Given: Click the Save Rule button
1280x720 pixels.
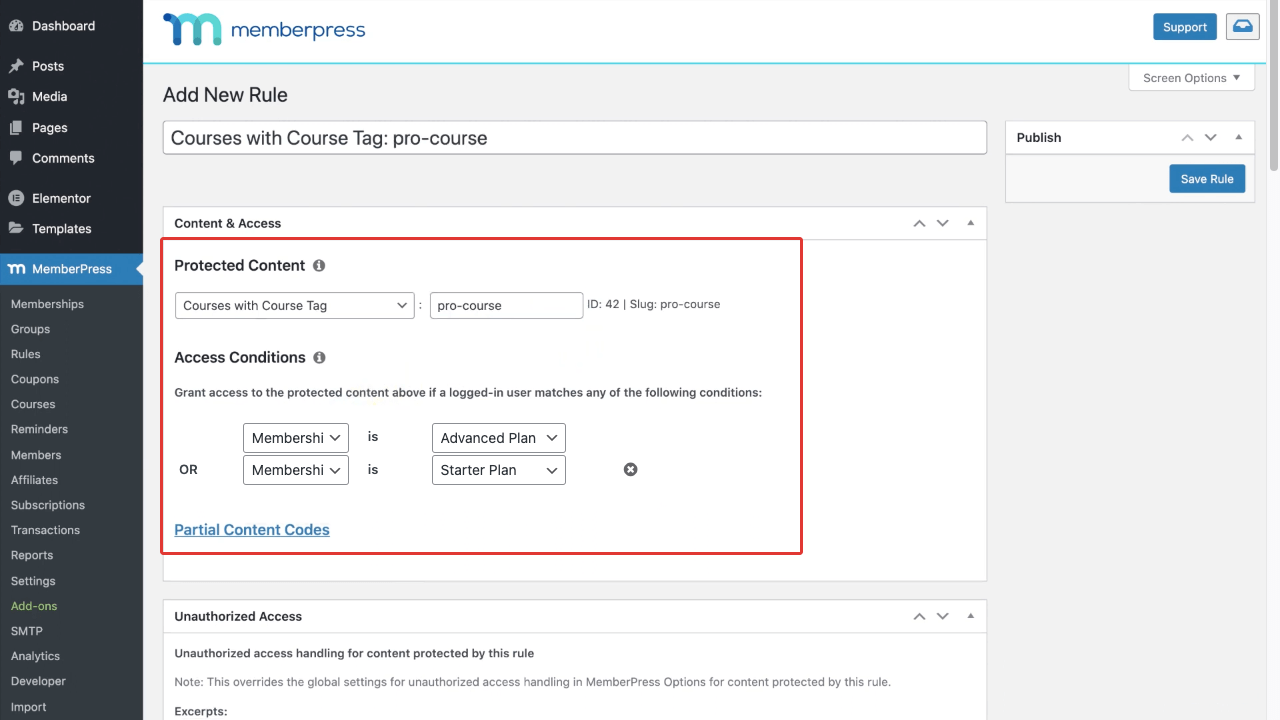Looking at the screenshot, I should (1207, 179).
